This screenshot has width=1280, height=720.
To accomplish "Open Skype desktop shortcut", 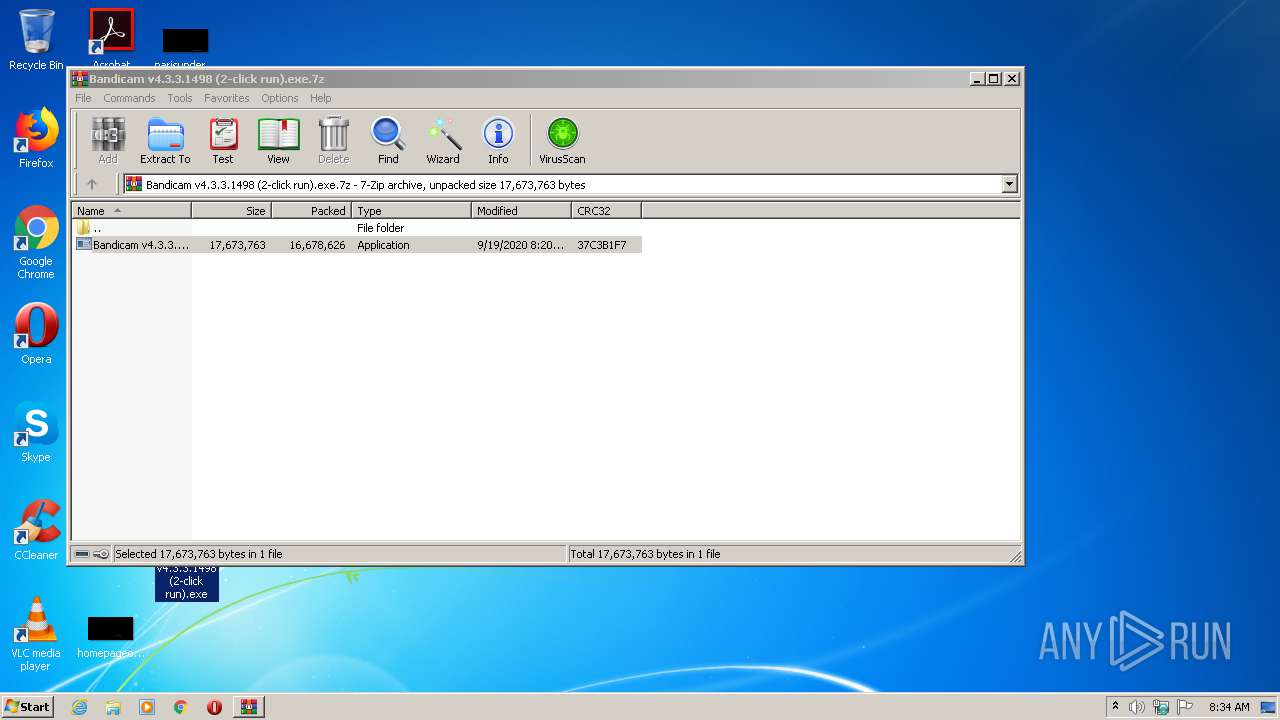I will click(36, 432).
